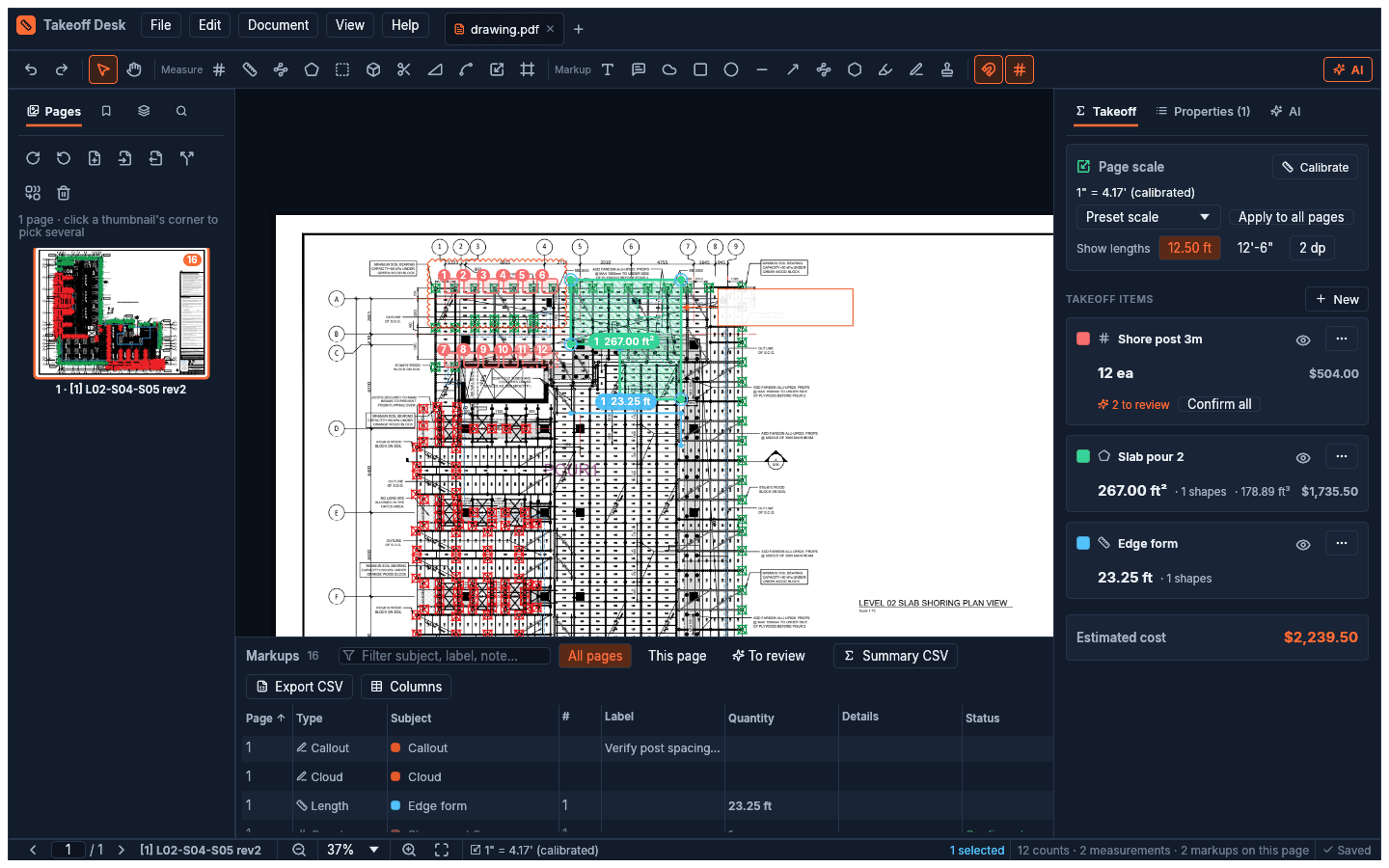Focus the markups filter input field
Screen dimensions: 1389x868
445,656
